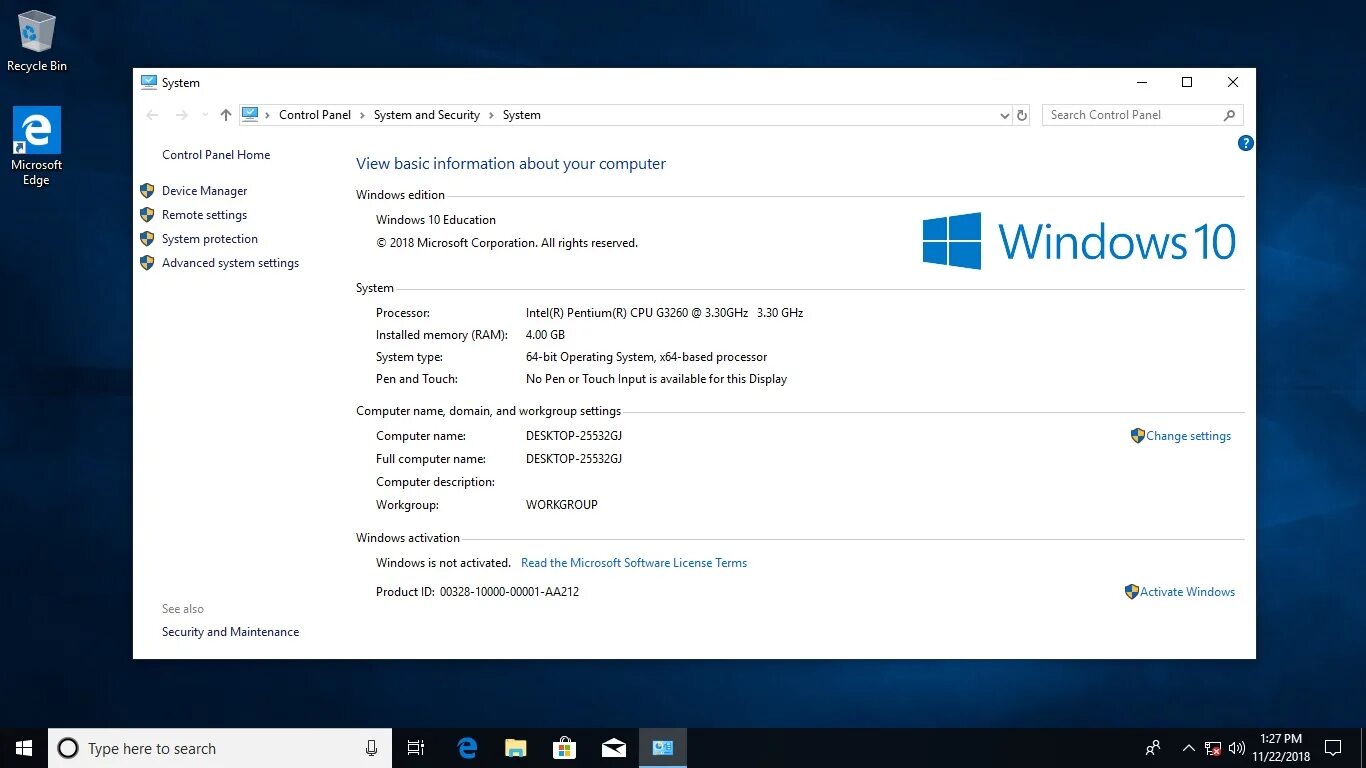Click the network status tray icon
1366x768 pixels.
1213,748
